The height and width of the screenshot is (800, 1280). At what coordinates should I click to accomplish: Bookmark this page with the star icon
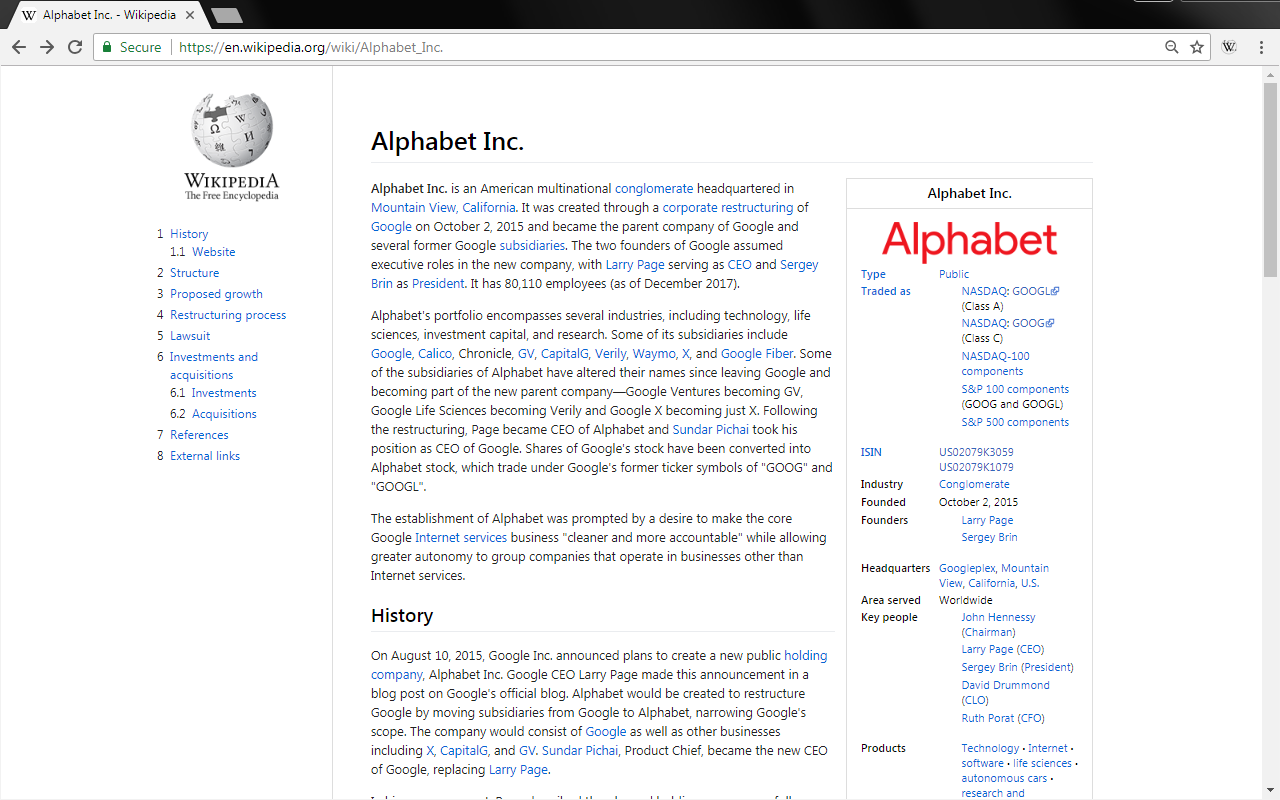1196,46
